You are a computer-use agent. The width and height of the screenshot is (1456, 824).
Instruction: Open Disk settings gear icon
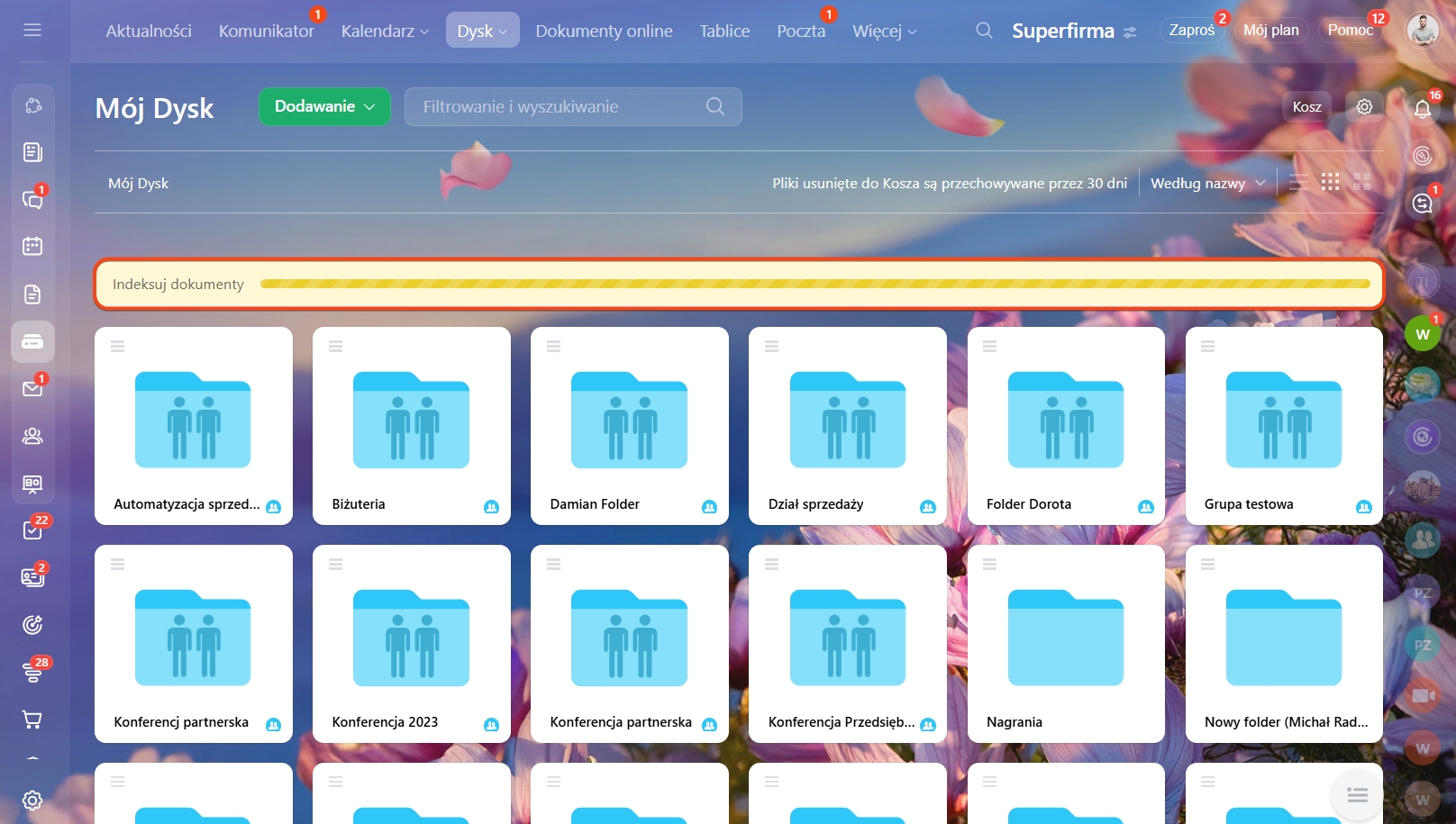coord(1365,106)
